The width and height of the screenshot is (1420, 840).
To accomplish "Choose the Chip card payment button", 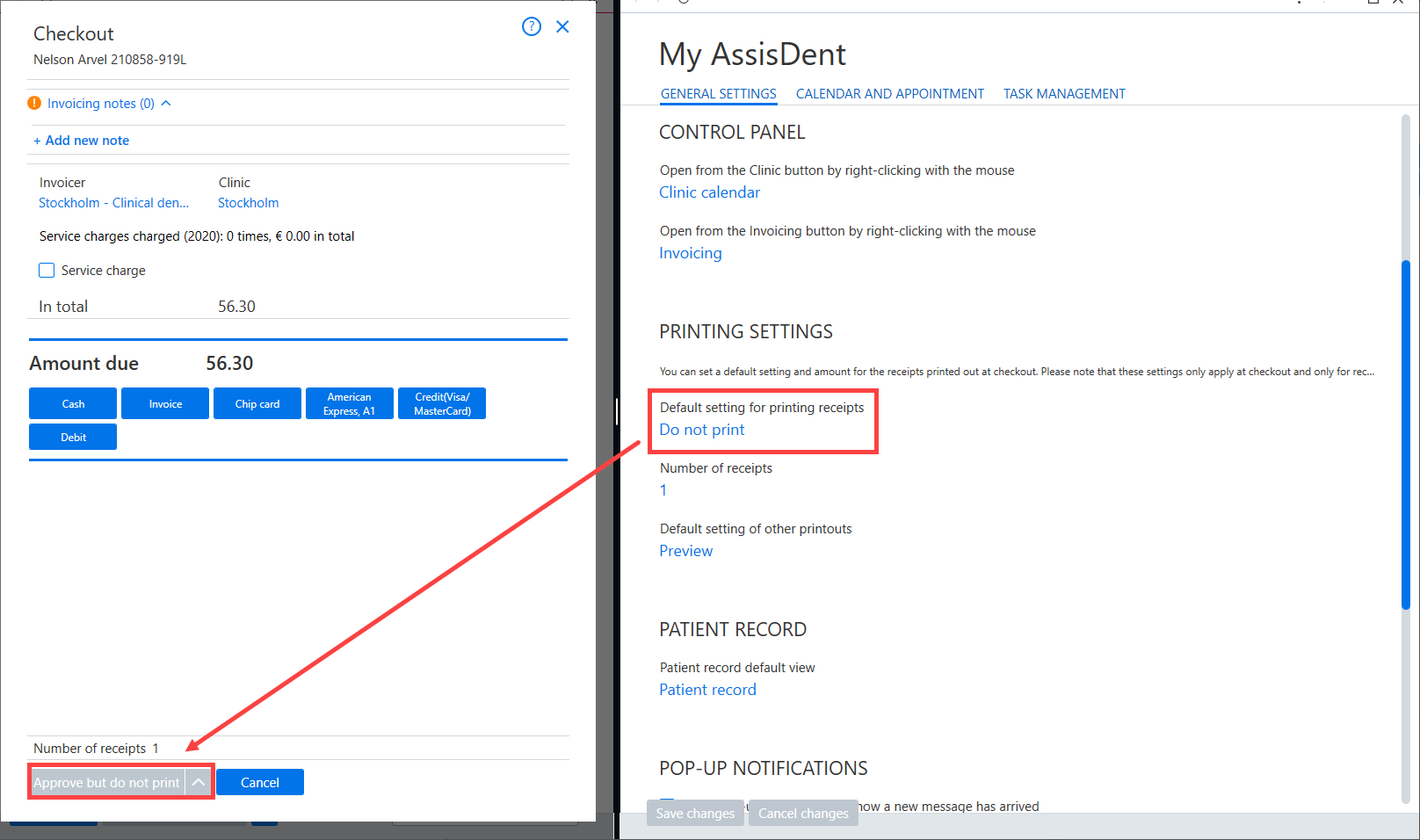I will (x=257, y=403).
